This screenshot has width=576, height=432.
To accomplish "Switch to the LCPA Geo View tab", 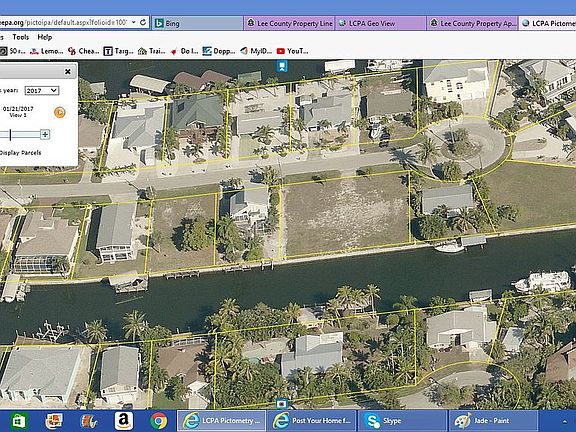I will (381, 24).
